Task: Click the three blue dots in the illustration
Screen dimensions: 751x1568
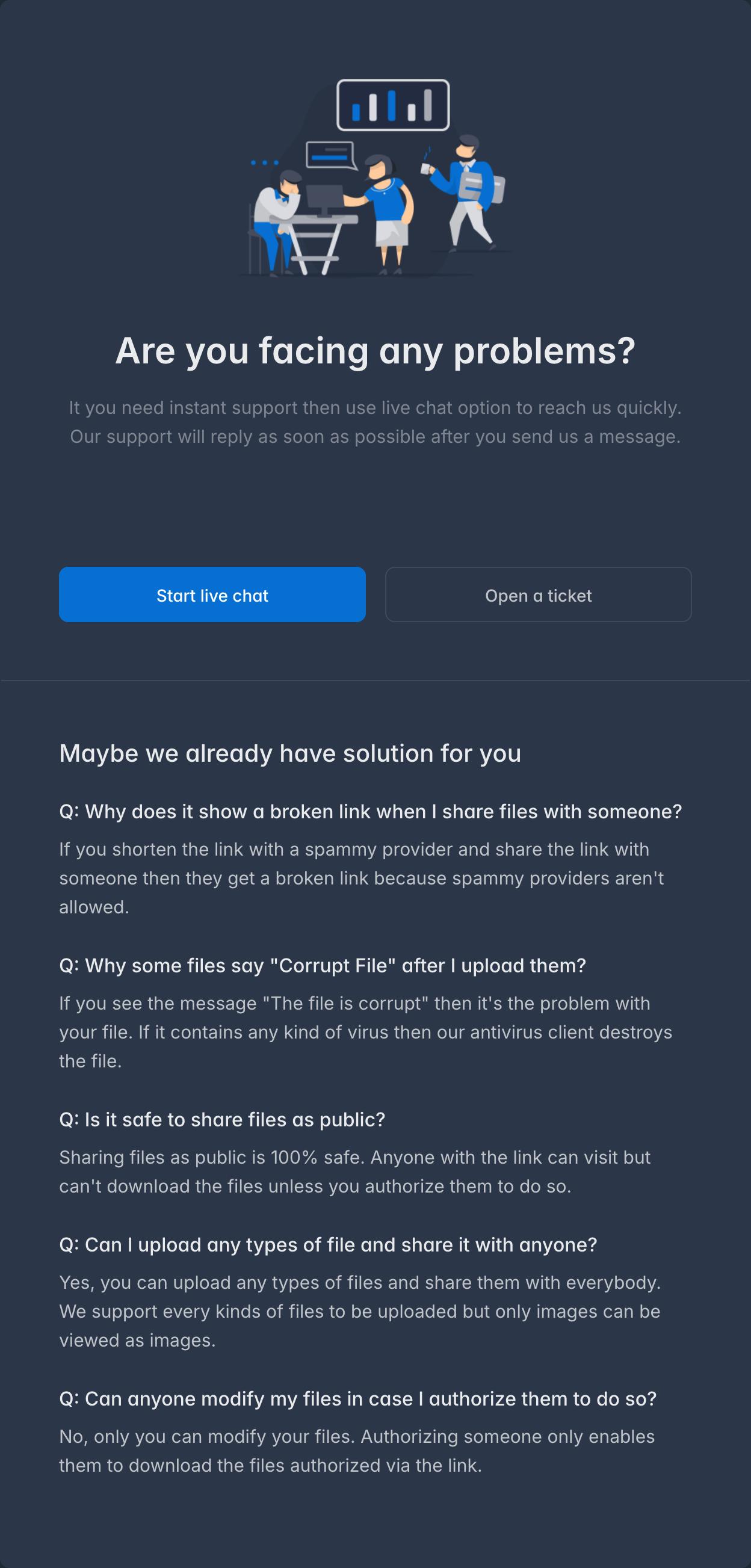Action: (x=265, y=162)
